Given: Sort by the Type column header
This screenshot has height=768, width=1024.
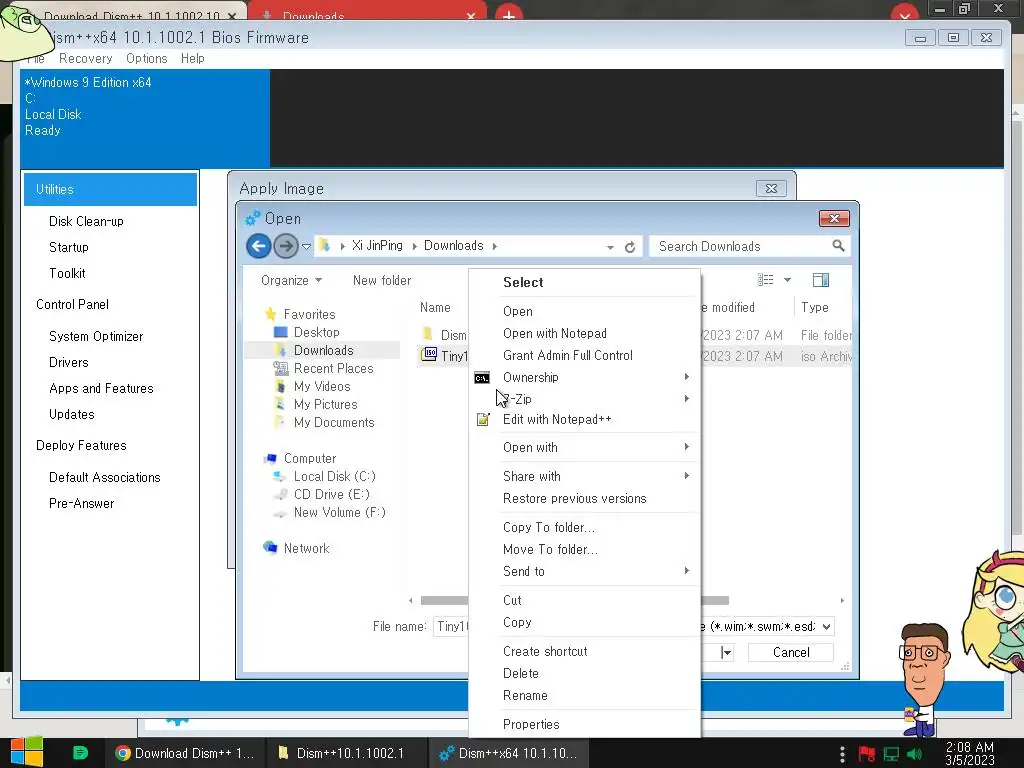Looking at the screenshot, I should tap(814, 308).
